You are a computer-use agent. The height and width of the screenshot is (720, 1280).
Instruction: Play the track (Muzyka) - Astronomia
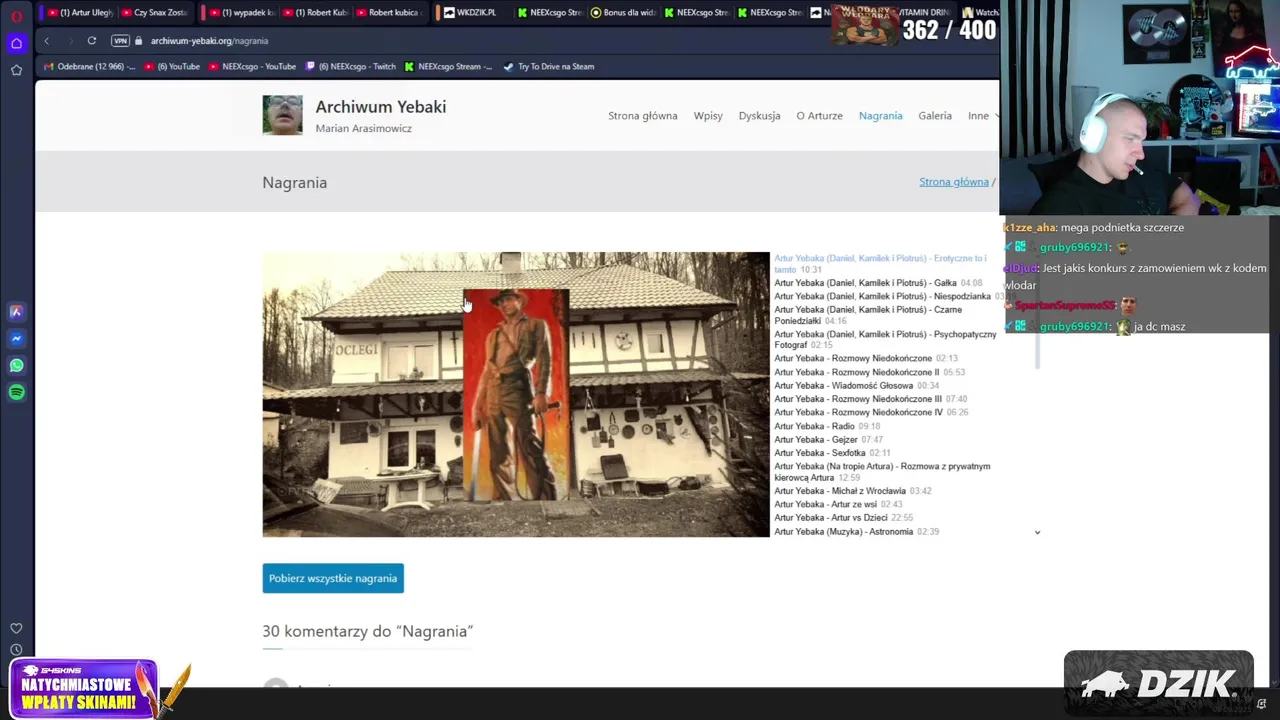857,532
